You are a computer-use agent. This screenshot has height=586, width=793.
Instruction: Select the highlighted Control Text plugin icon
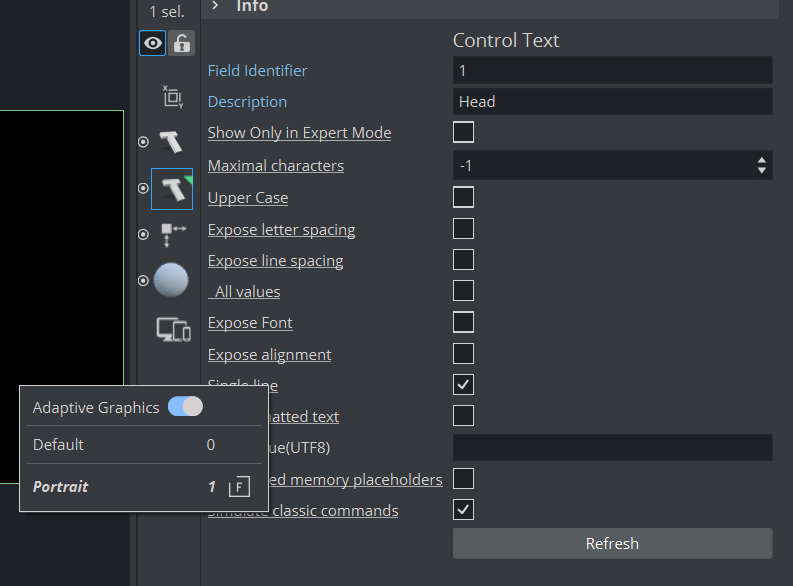pyautogui.click(x=171, y=188)
